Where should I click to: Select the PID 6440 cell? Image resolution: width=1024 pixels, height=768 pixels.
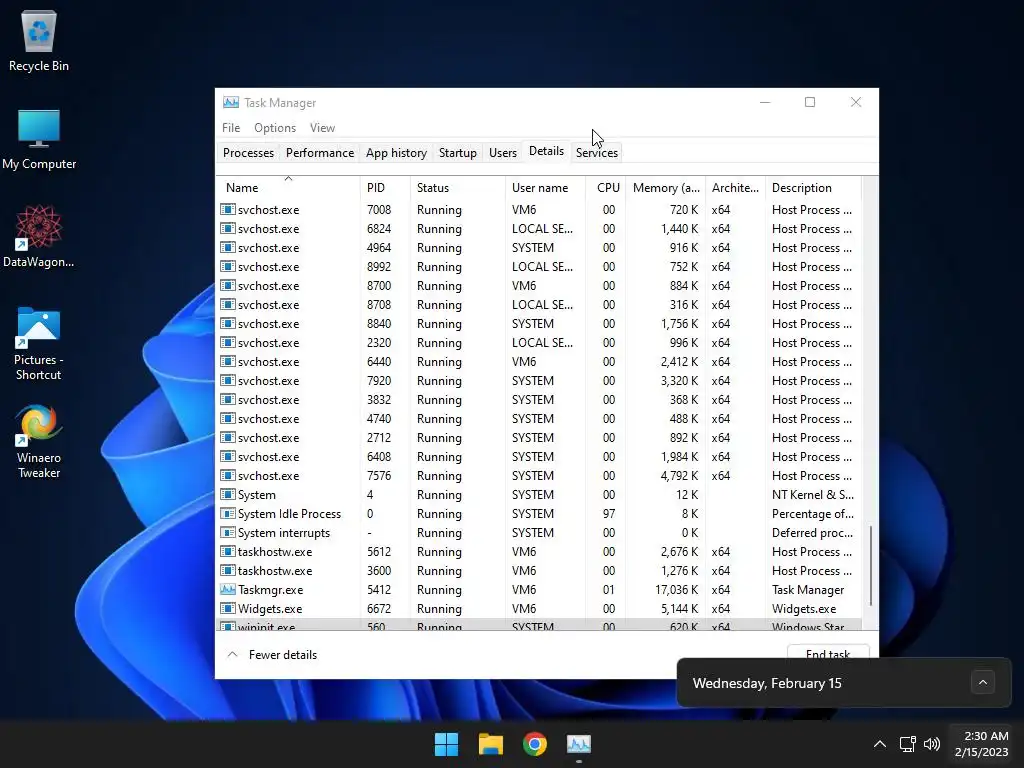coord(379,362)
